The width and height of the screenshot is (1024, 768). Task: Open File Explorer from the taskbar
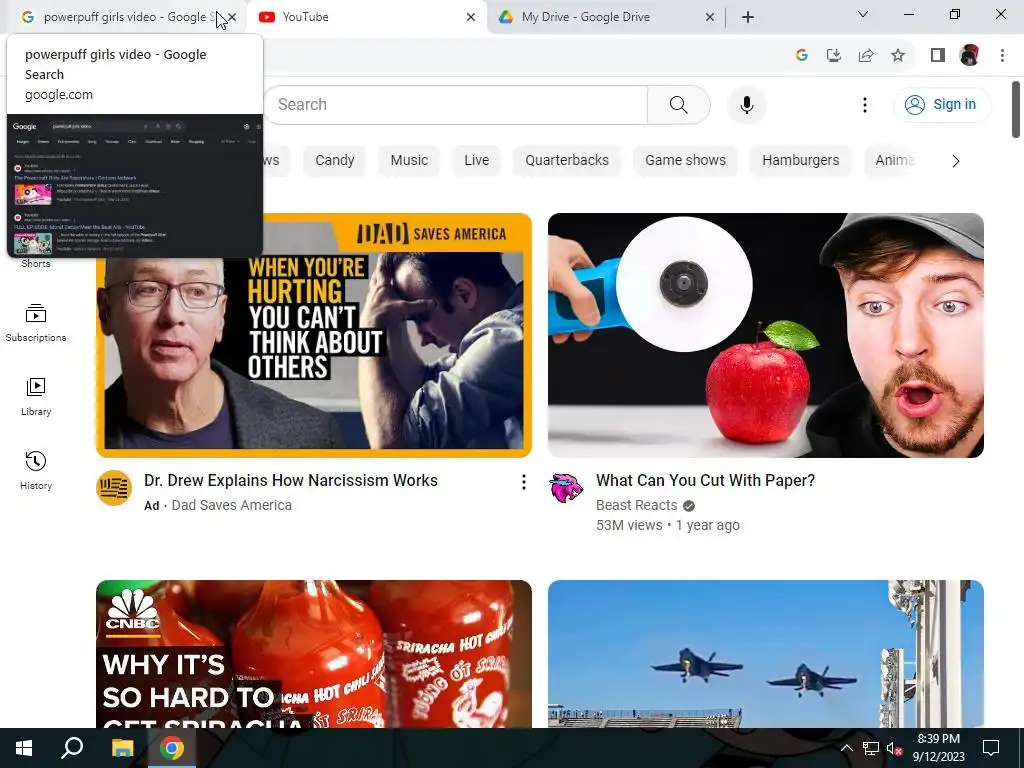tap(122, 748)
